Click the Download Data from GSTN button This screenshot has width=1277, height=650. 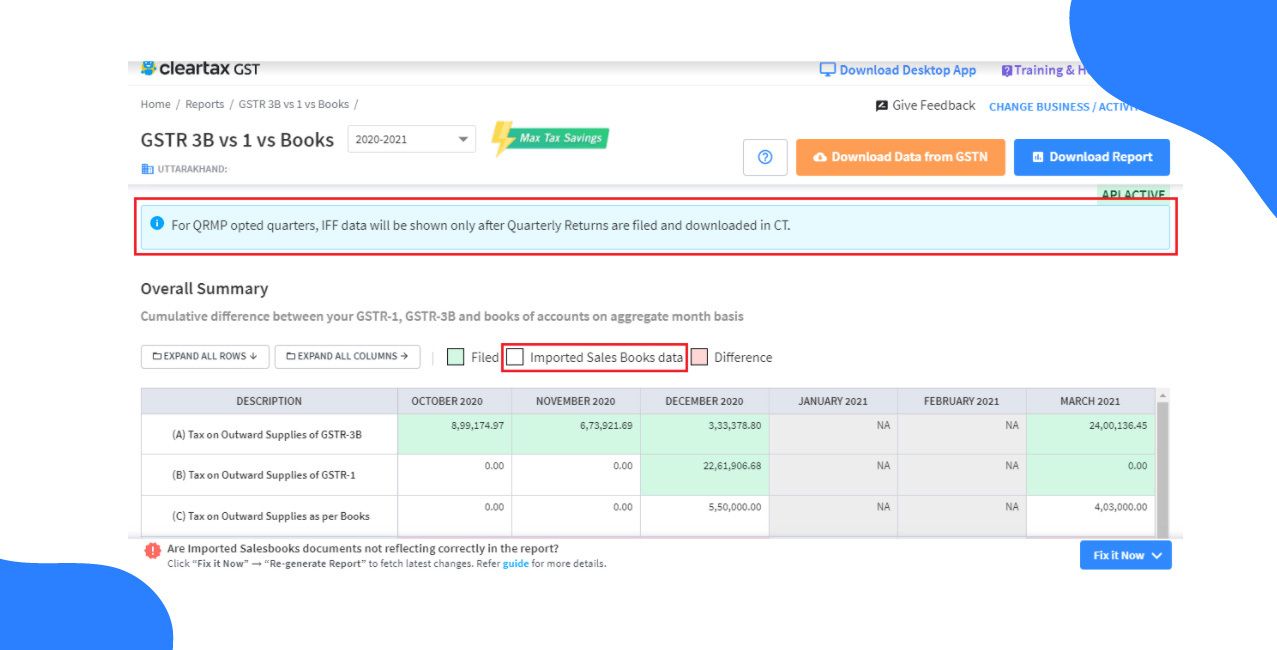point(900,157)
